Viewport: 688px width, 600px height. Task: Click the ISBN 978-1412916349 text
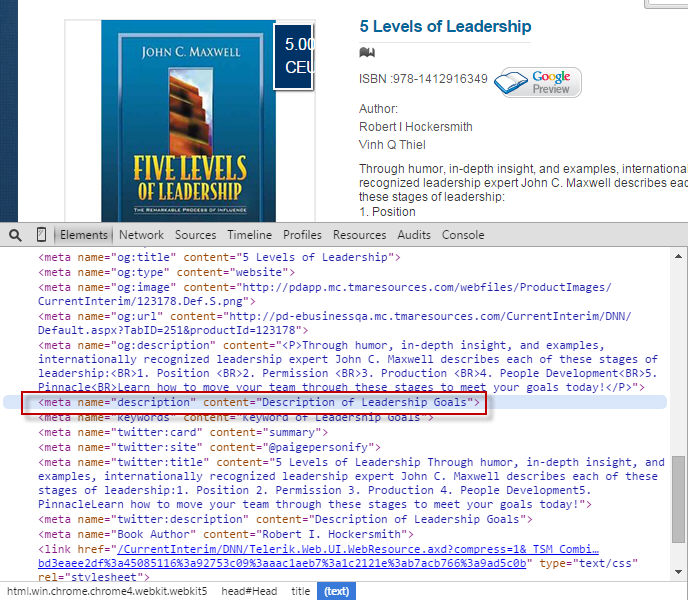click(423, 79)
